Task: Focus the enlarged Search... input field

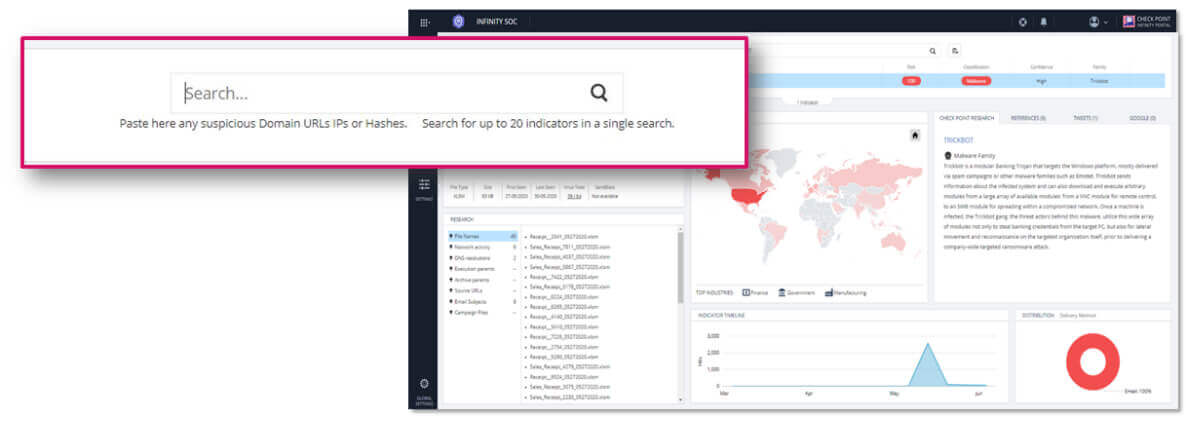Action: click(396, 93)
